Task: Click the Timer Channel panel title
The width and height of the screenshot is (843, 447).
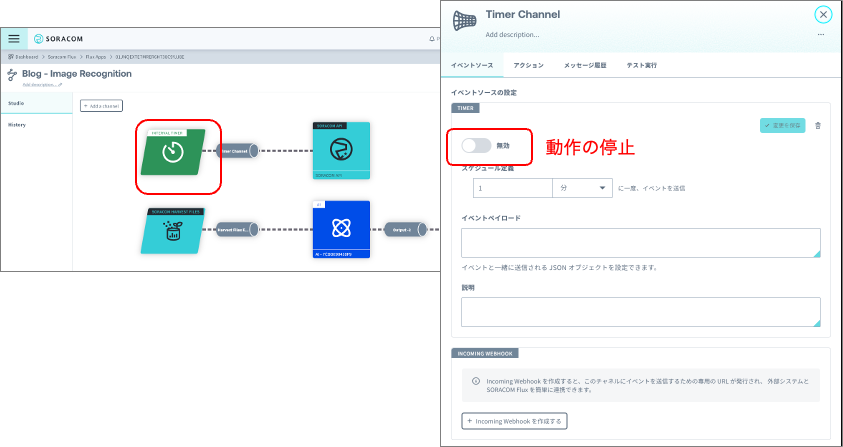Action: coord(523,15)
